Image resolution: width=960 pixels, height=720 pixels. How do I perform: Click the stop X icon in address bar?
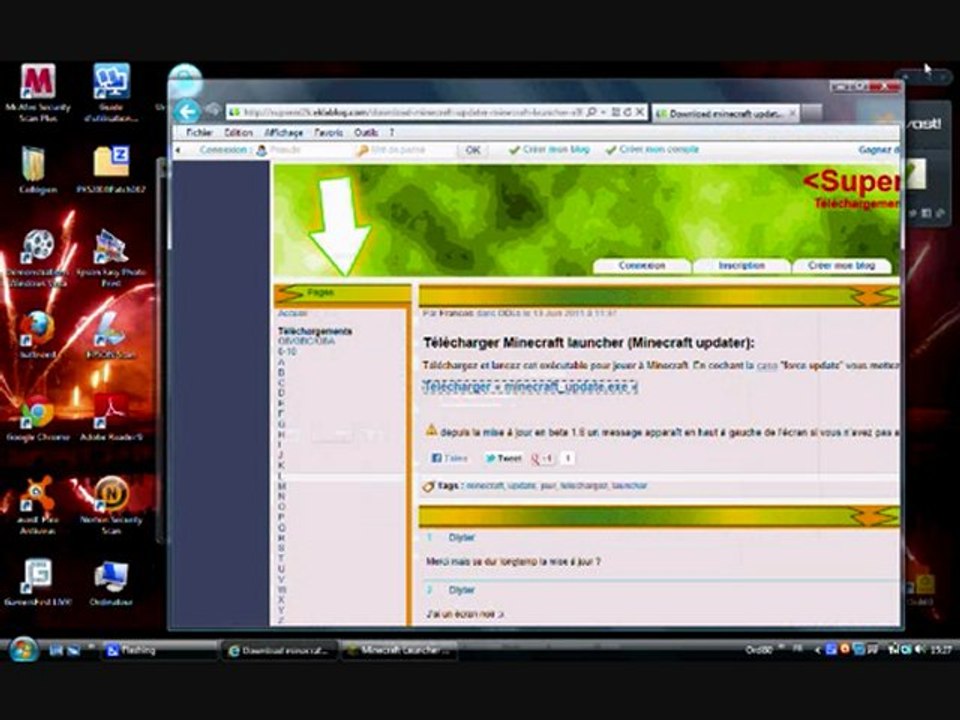pos(639,113)
